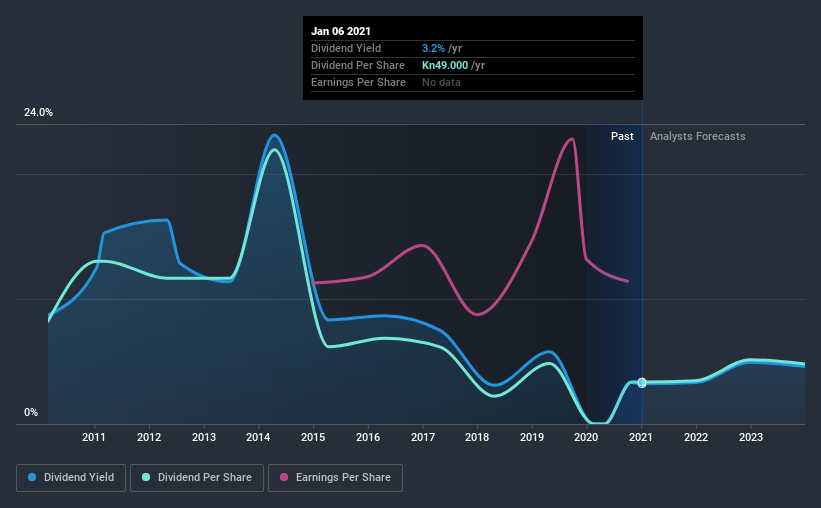821x508 pixels.
Task: Click the 2023 x-axis year label
Action: [750, 437]
